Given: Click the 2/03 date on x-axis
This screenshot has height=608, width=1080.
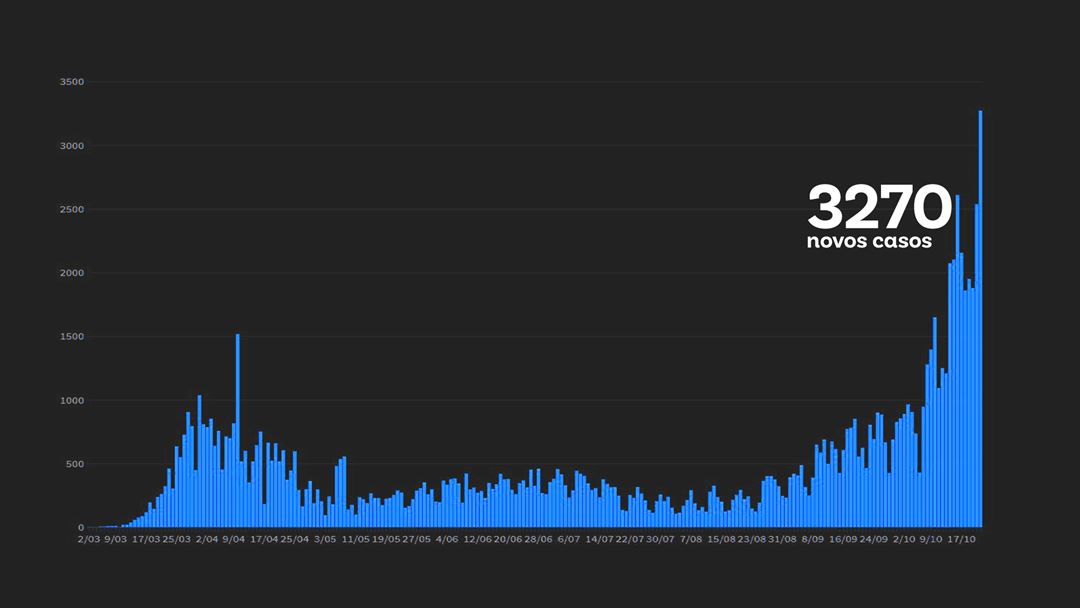Looking at the screenshot, I should point(89,539).
